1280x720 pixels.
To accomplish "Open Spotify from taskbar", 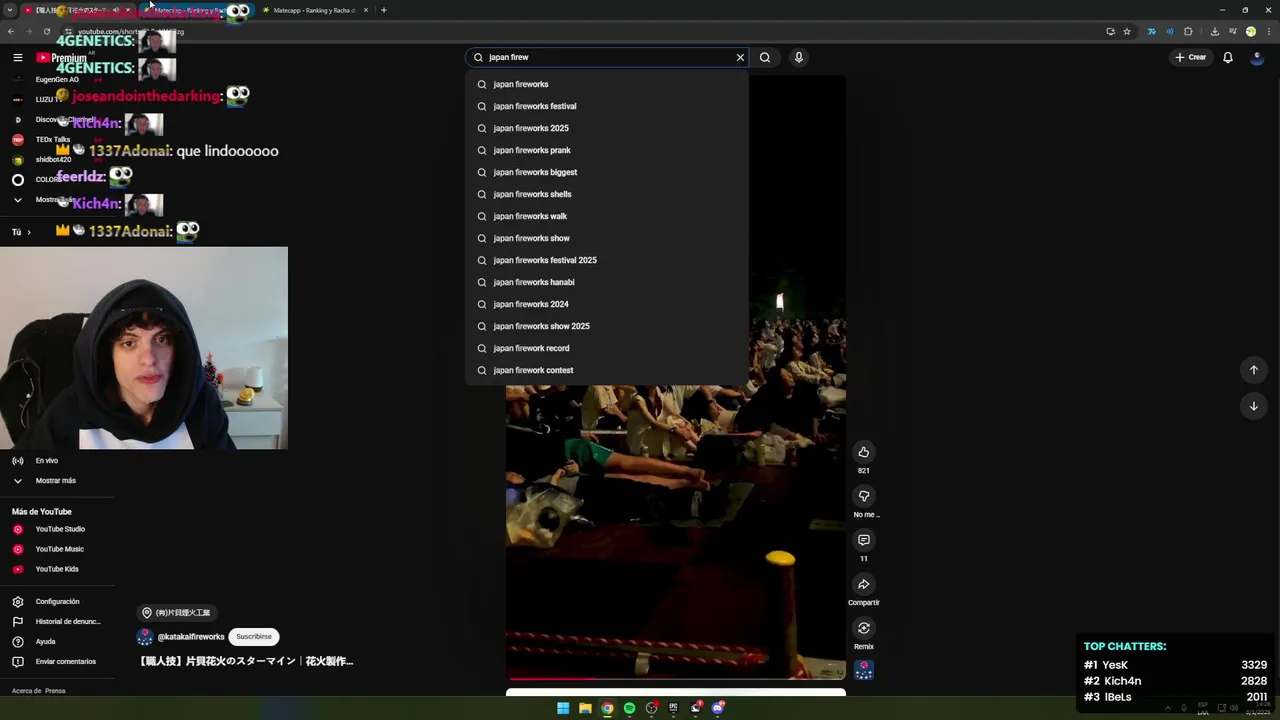I will 629,708.
